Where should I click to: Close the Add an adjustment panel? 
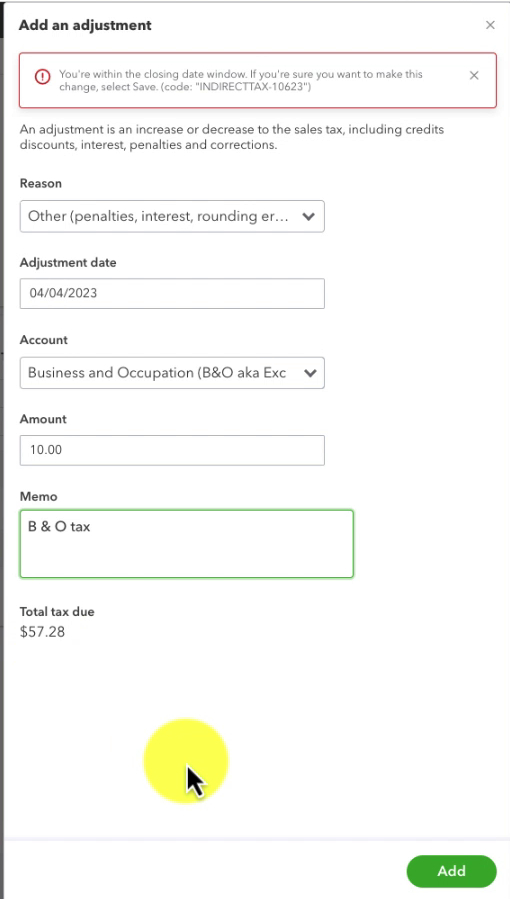[490, 25]
